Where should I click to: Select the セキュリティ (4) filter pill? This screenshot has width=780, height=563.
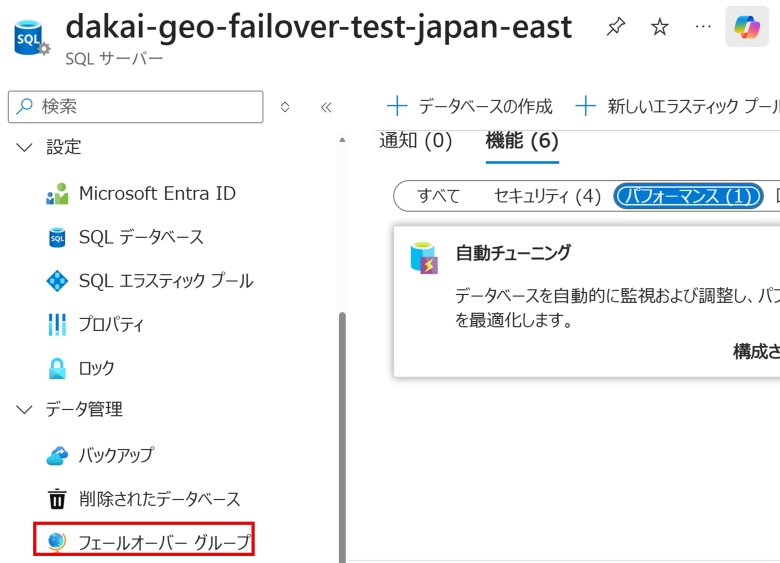547,196
